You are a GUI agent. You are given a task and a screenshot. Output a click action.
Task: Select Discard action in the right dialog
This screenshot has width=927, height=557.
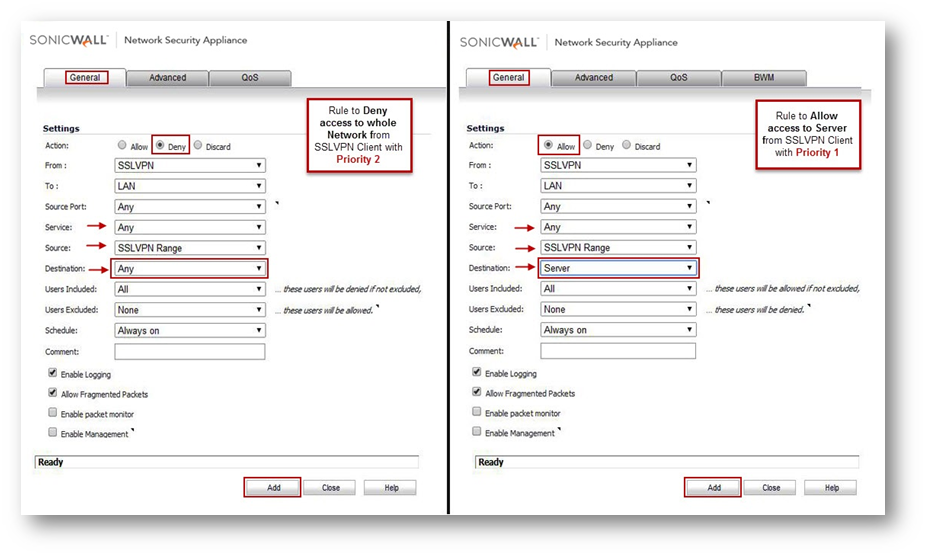click(628, 145)
